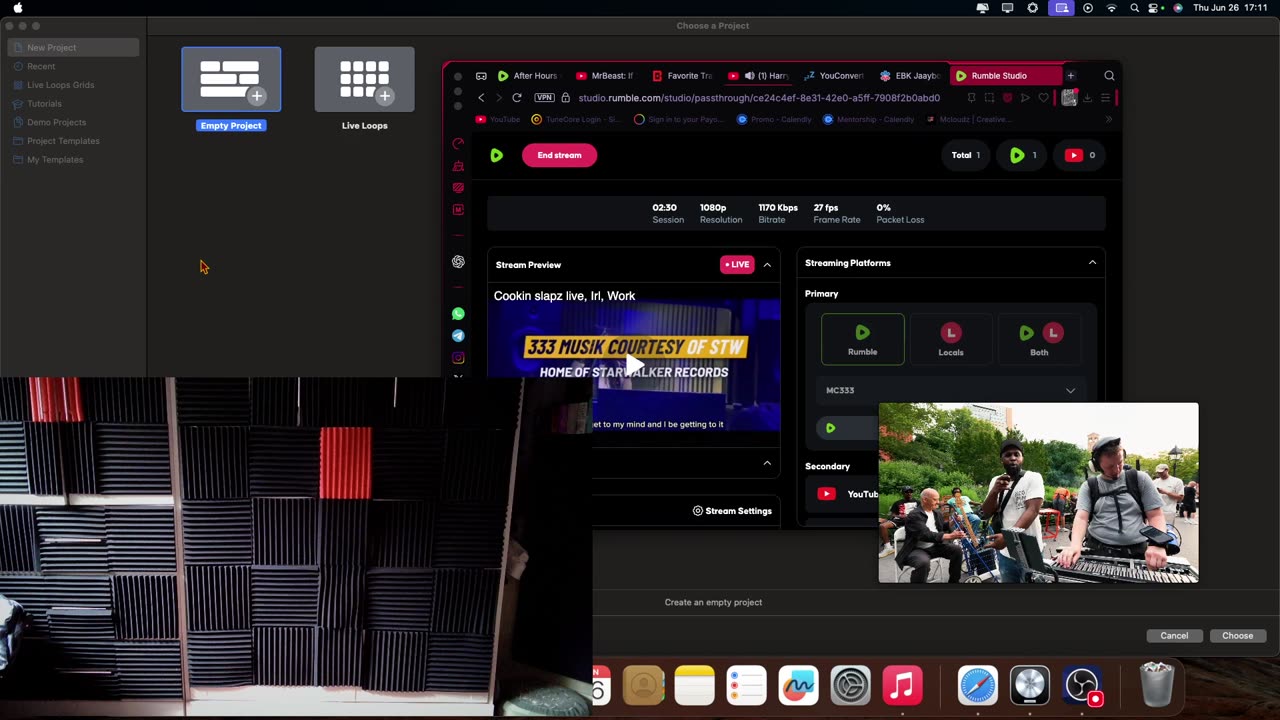This screenshot has height=720, width=1280.
Task: Open Live Loops Grids in the sidebar
Action: (x=60, y=85)
